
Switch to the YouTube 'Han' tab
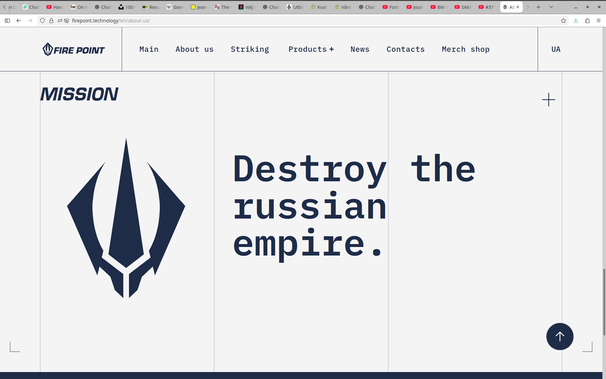[x=55, y=7]
